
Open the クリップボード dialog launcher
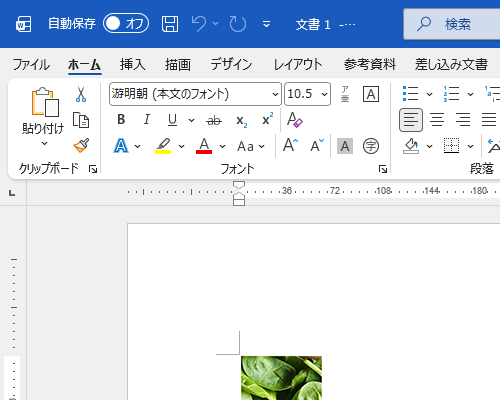93,169
